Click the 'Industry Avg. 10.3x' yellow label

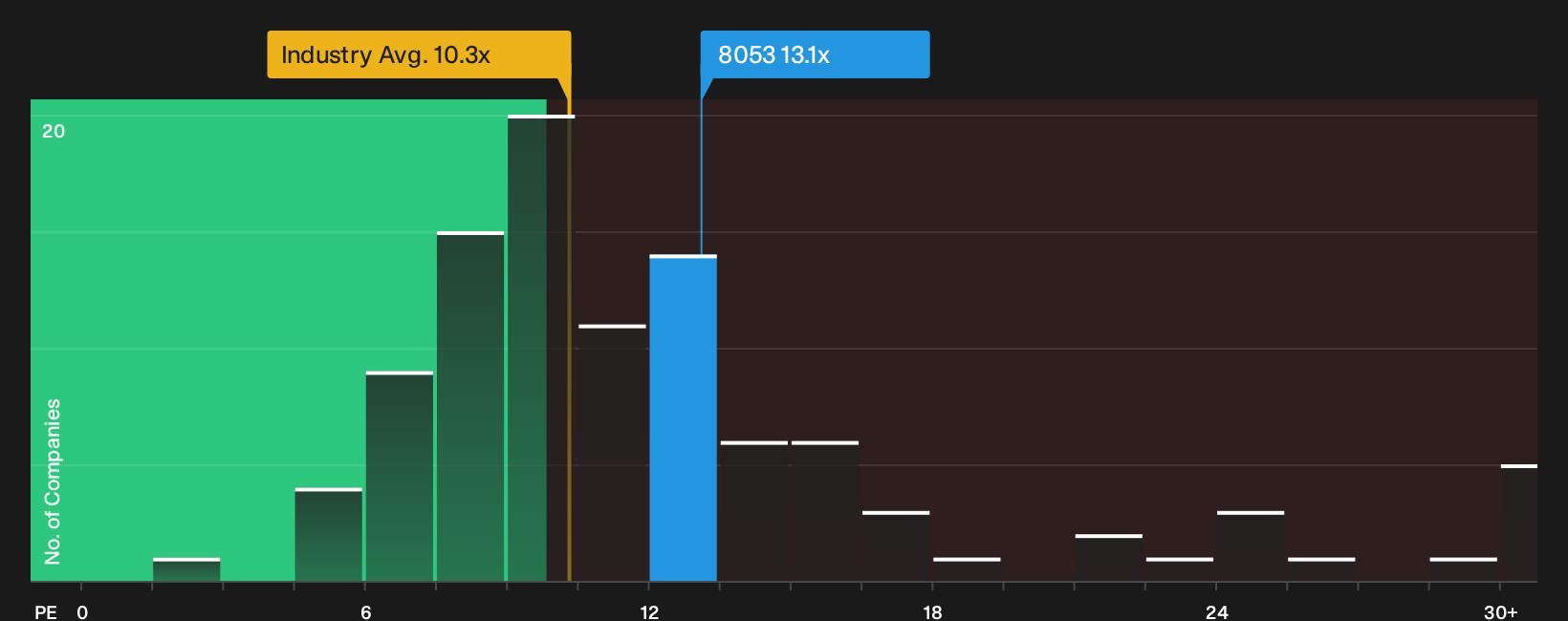tap(419, 54)
